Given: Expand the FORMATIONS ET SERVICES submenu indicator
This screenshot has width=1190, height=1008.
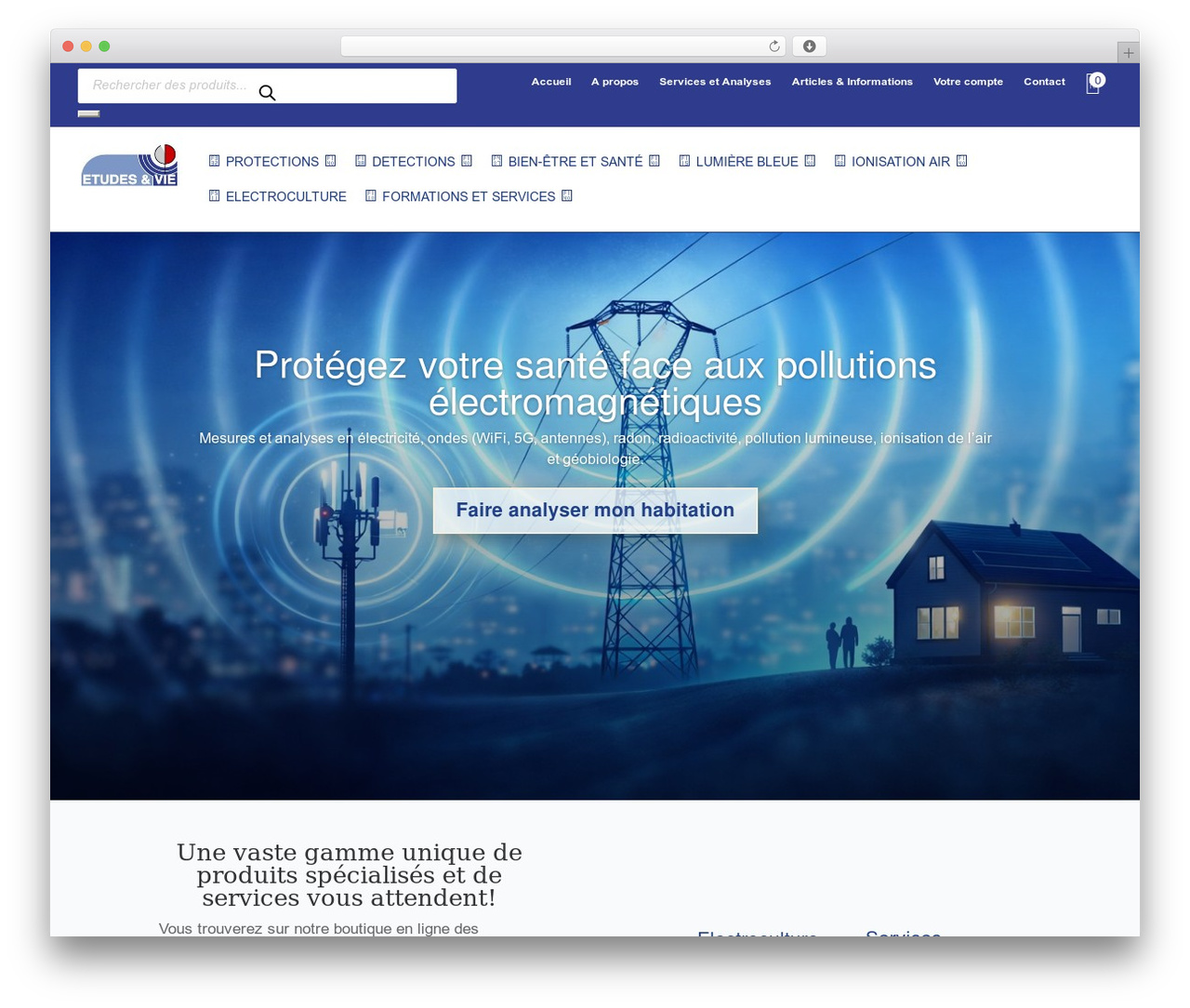Looking at the screenshot, I should 567,196.
